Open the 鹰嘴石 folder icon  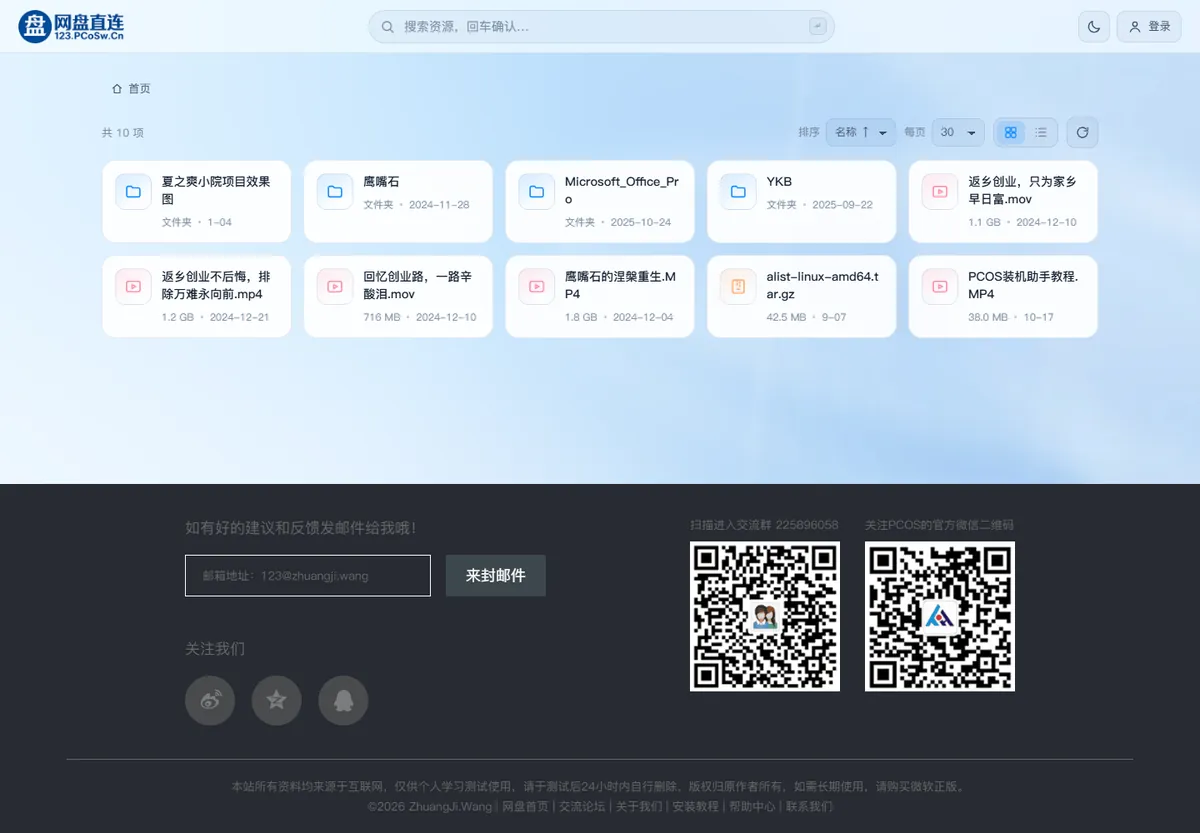[x=335, y=191]
